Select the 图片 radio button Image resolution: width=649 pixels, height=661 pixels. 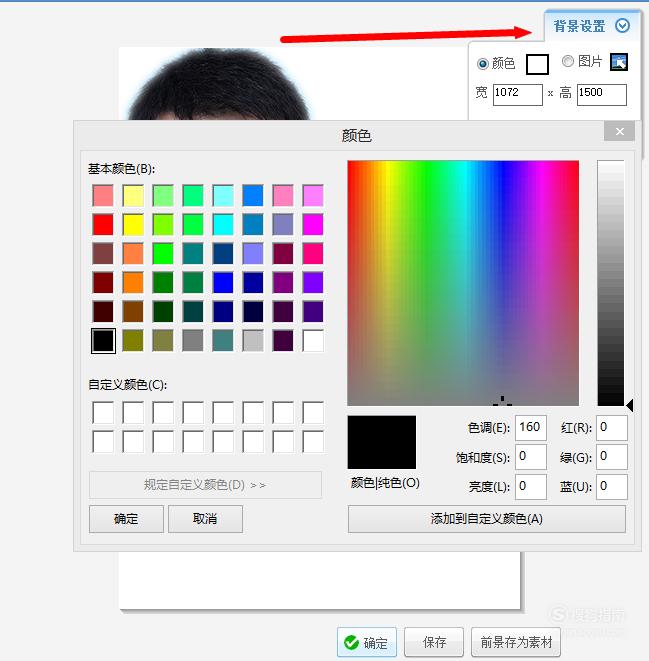tap(568, 61)
